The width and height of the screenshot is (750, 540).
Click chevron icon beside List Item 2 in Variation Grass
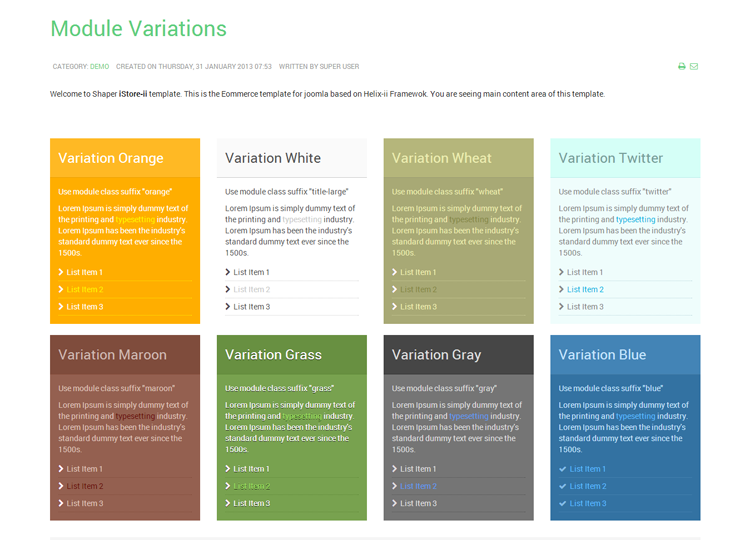point(228,487)
